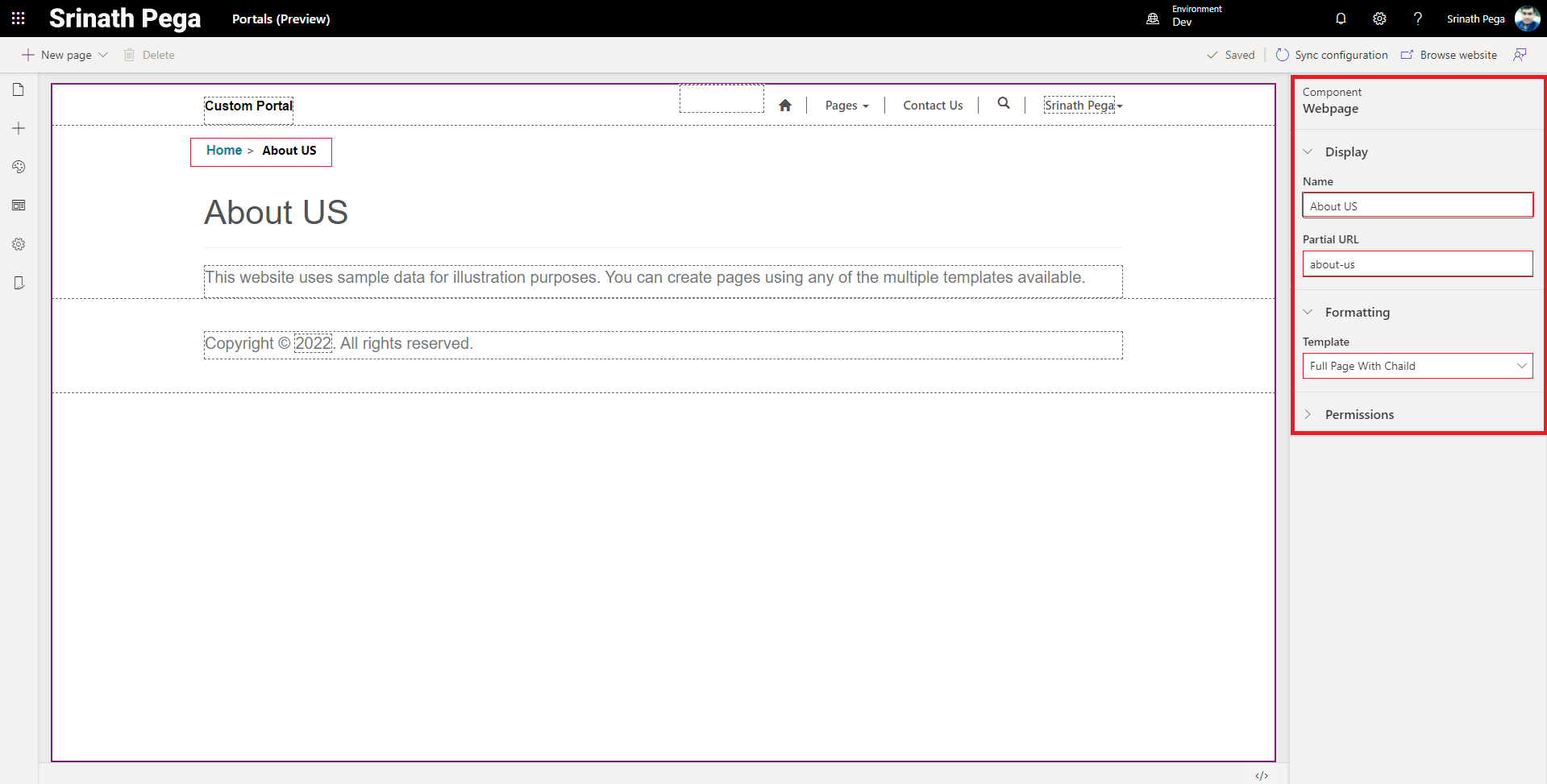1547x784 pixels.
Task: Open the Themes palette icon in sidebar
Action: click(19, 167)
